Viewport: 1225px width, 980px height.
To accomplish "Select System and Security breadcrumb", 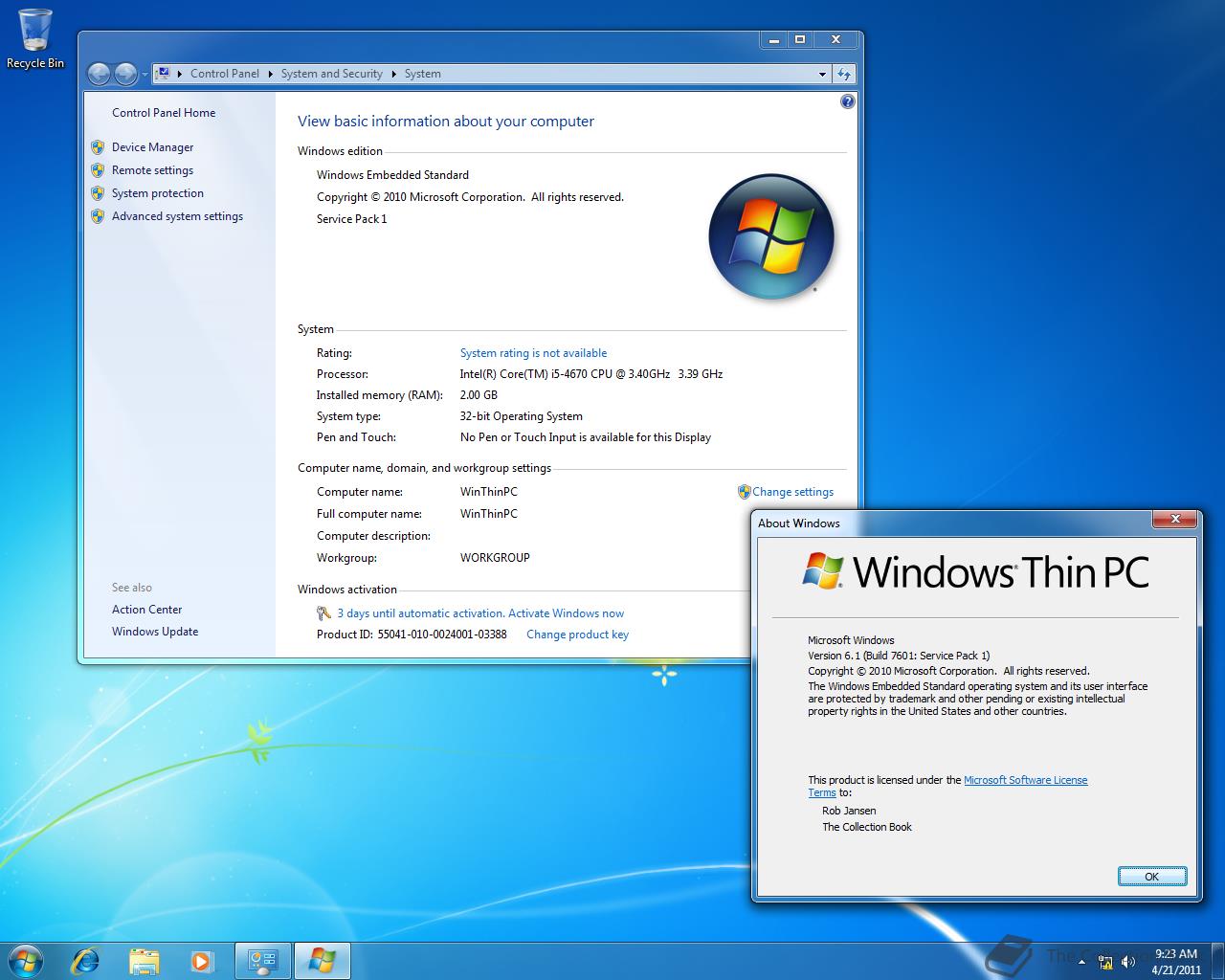I will pos(332,74).
